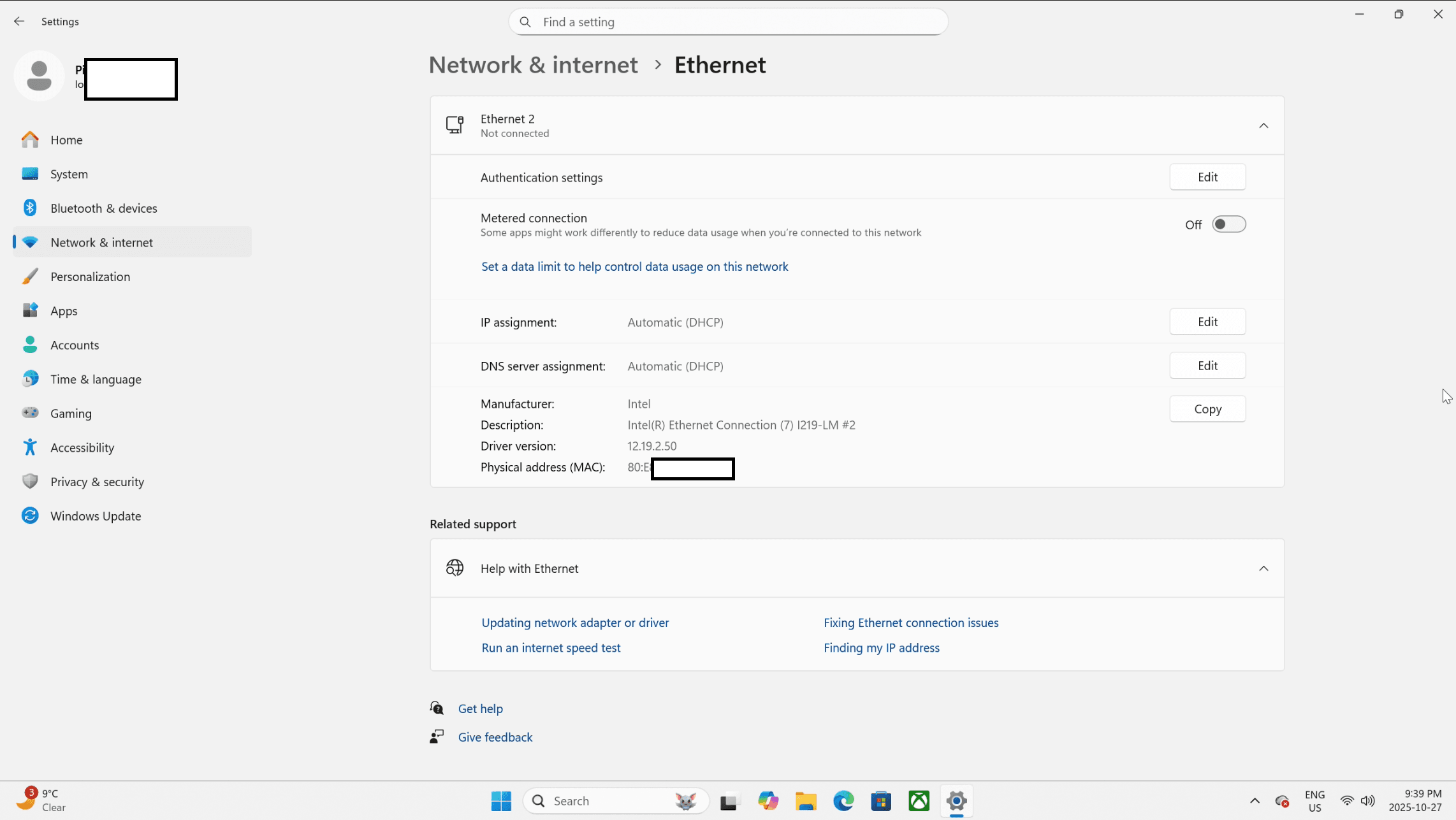Open File Explorer from taskbar

point(806,801)
